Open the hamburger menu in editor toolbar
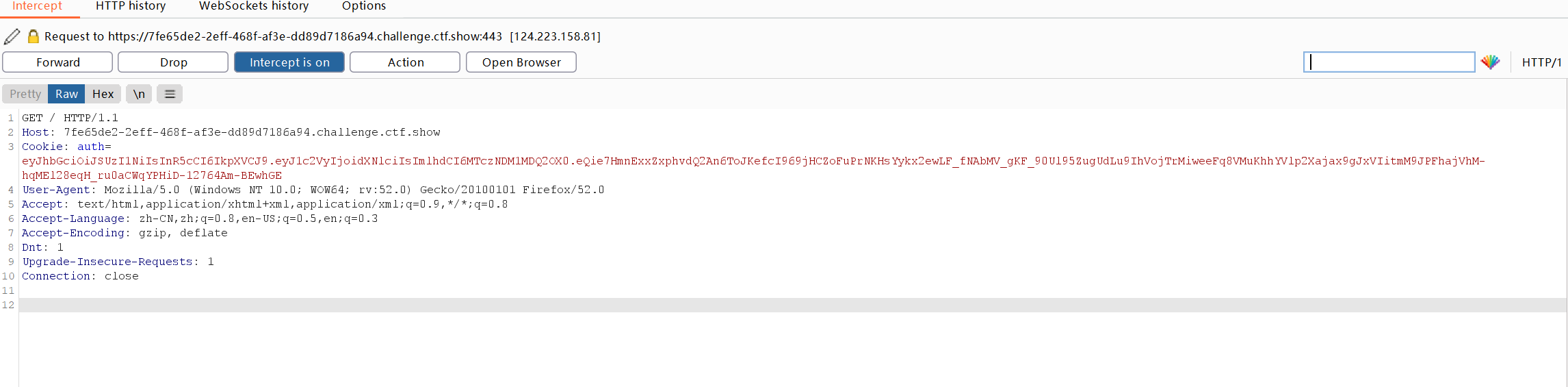 click(x=170, y=94)
